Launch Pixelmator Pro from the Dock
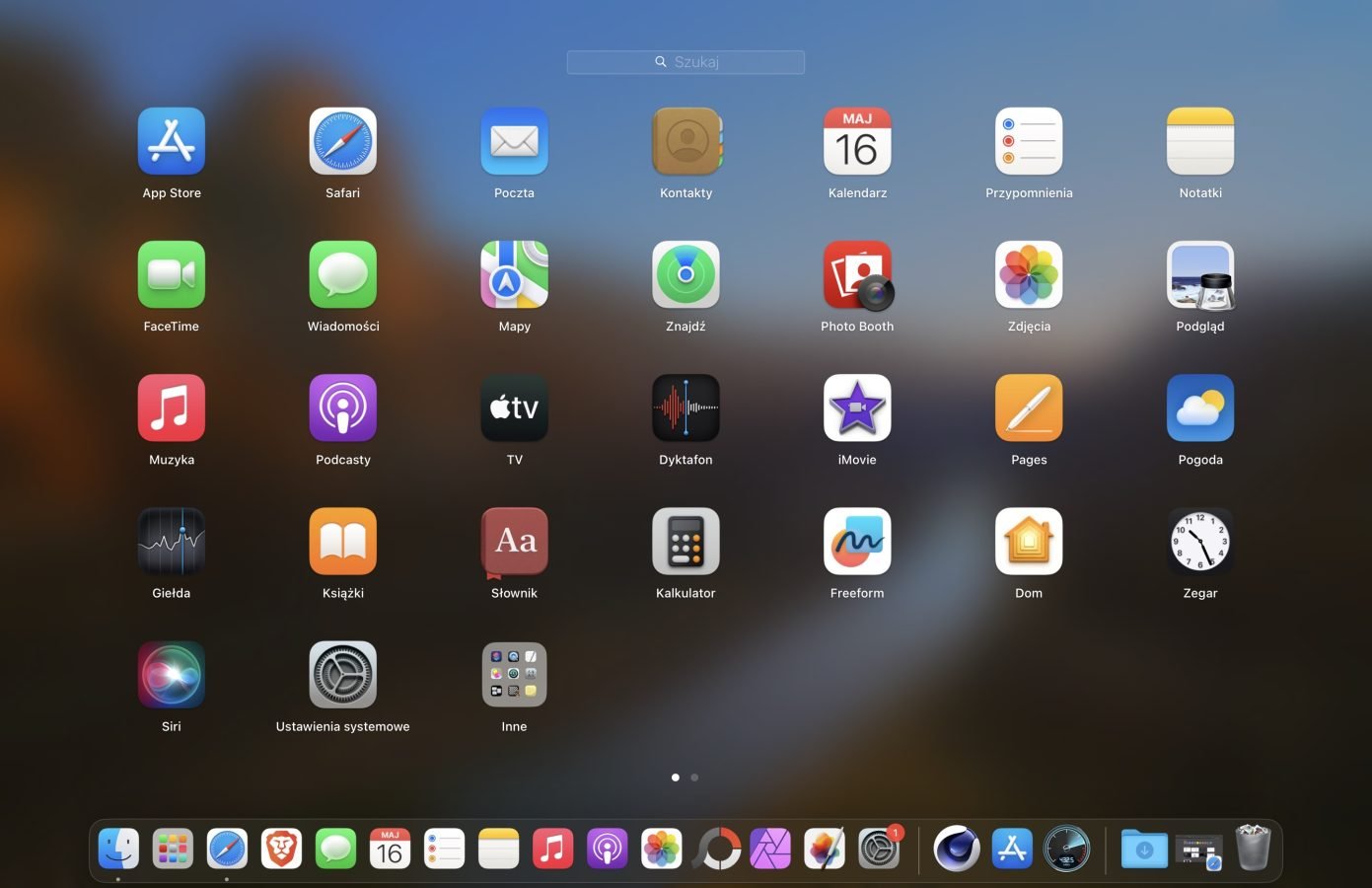This screenshot has width=1372, height=888. click(825, 849)
